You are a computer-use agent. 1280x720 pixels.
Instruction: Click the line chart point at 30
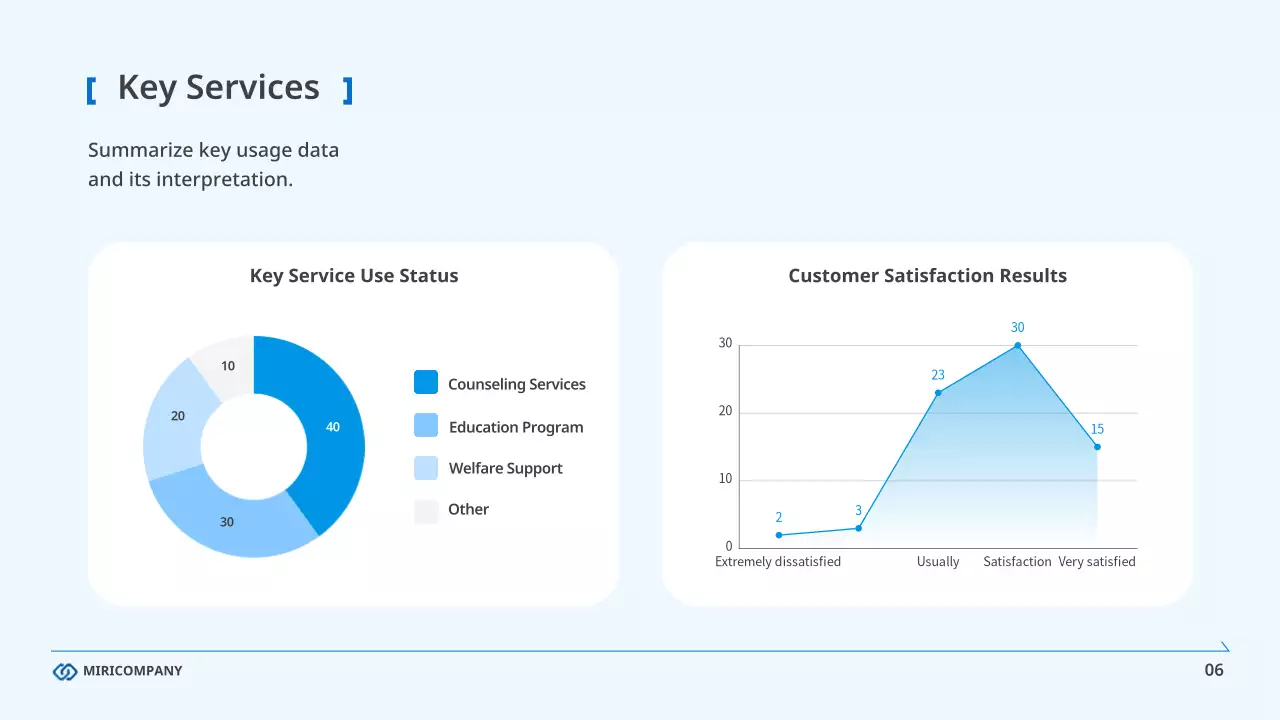tap(1018, 345)
